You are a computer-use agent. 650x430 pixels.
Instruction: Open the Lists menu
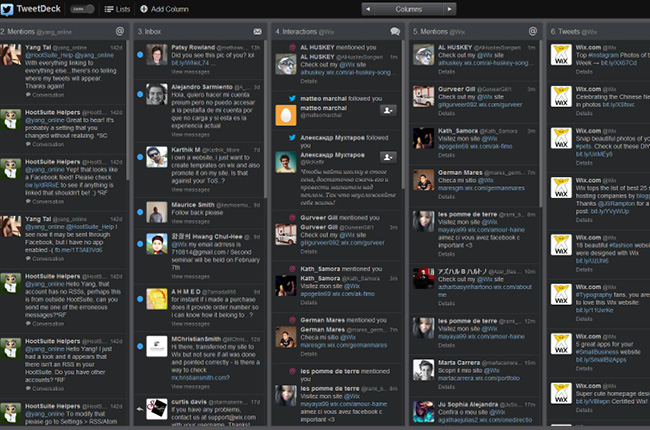click(x=116, y=8)
